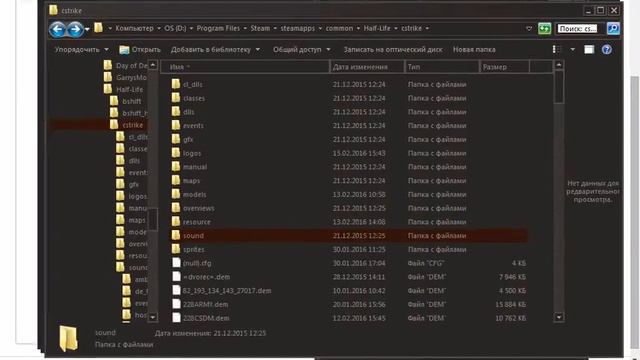Open the Общий доступ menu
This screenshot has height=360, width=640.
pyautogui.click(x=302, y=49)
